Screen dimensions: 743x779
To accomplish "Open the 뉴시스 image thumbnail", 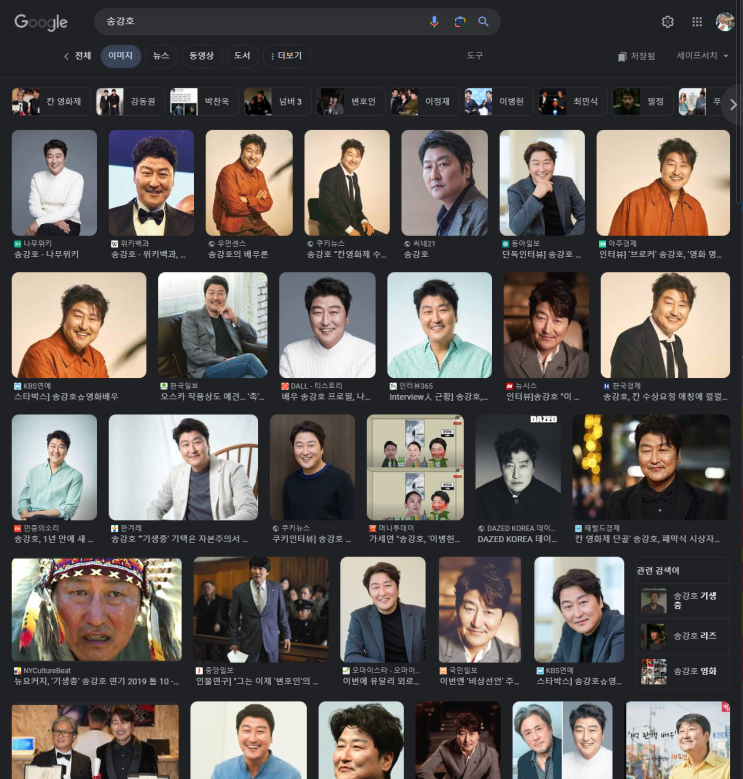I will [546, 325].
